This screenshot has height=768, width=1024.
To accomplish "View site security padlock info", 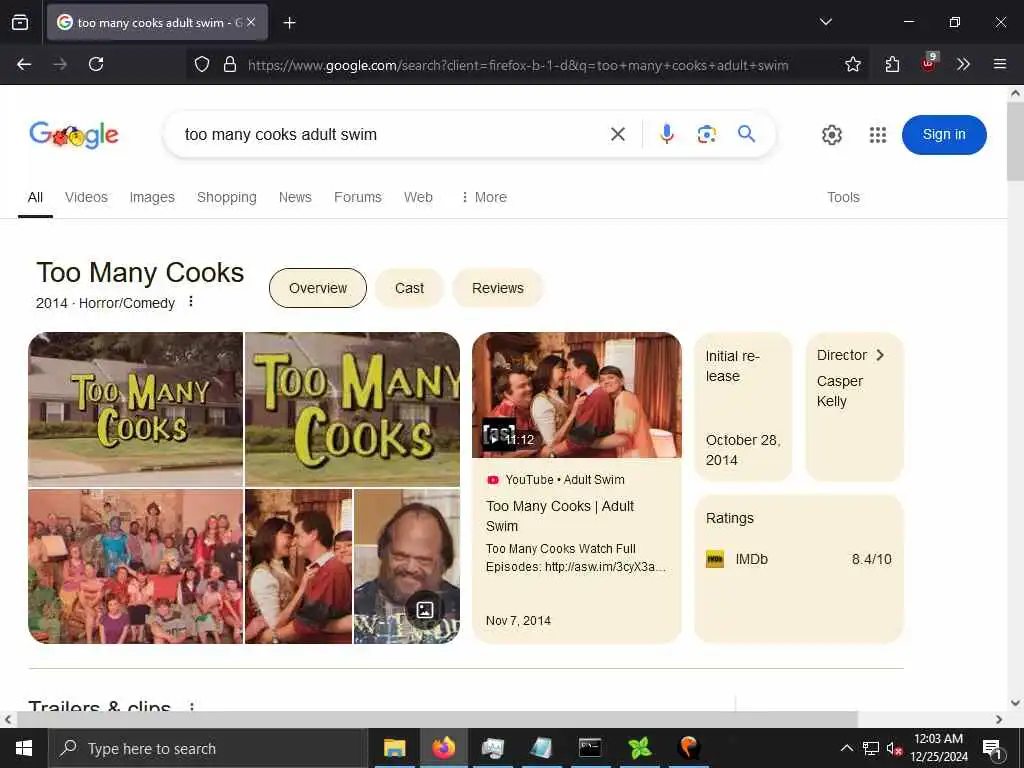I will pos(230,64).
